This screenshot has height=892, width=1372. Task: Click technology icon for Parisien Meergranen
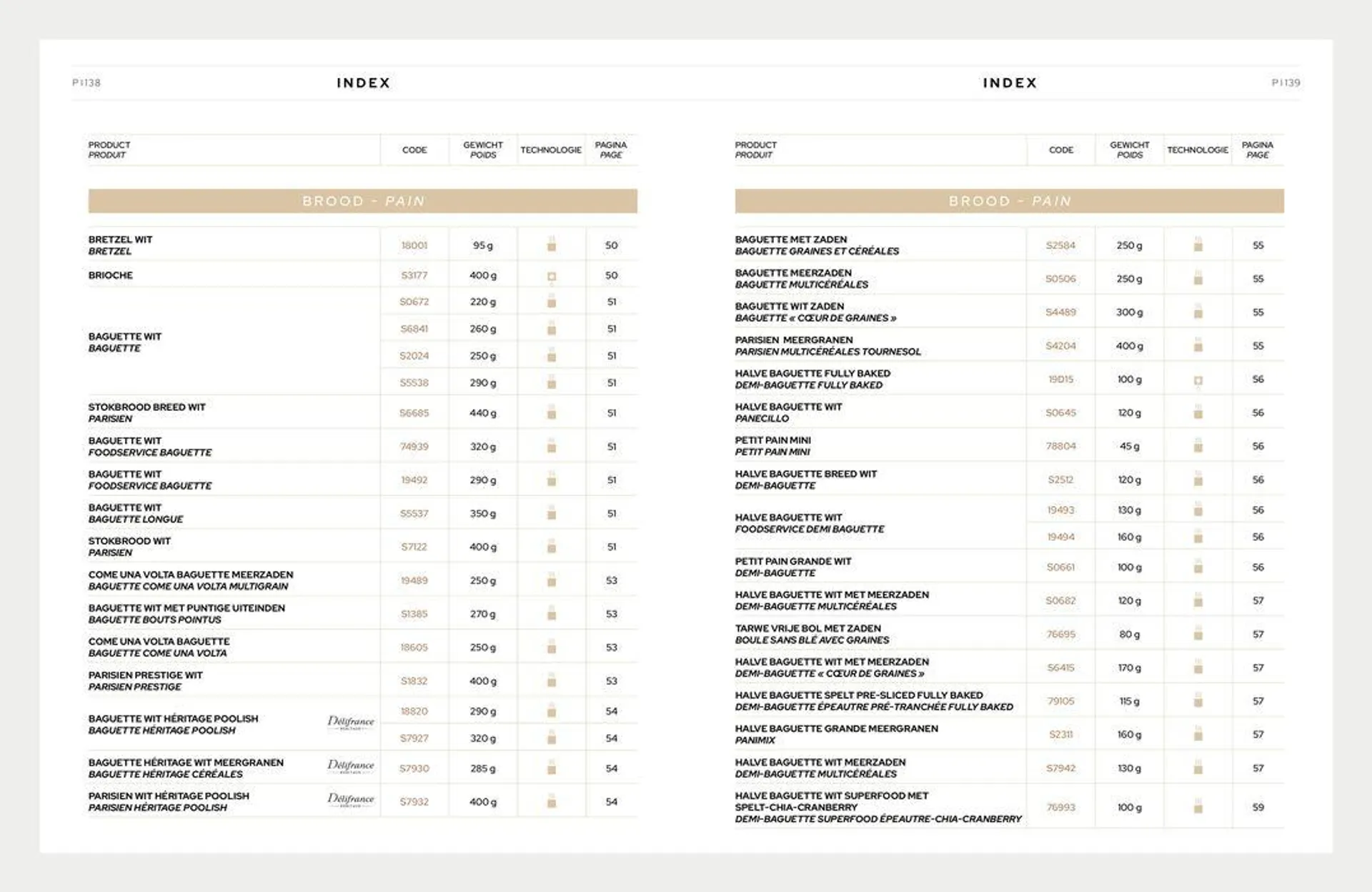coord(1198,345)
